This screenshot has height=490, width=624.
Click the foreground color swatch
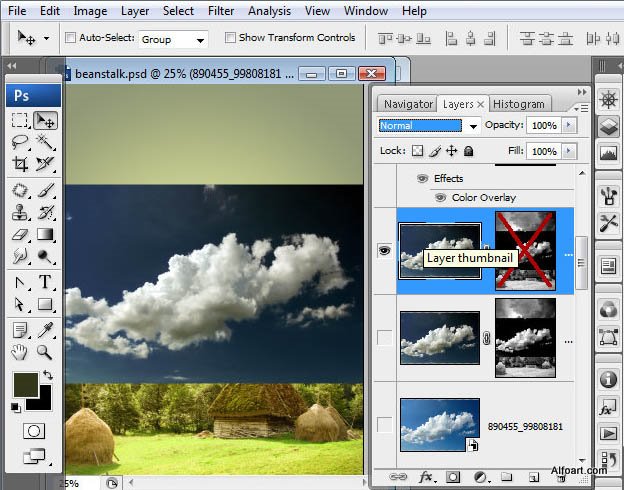click(25, 384)
